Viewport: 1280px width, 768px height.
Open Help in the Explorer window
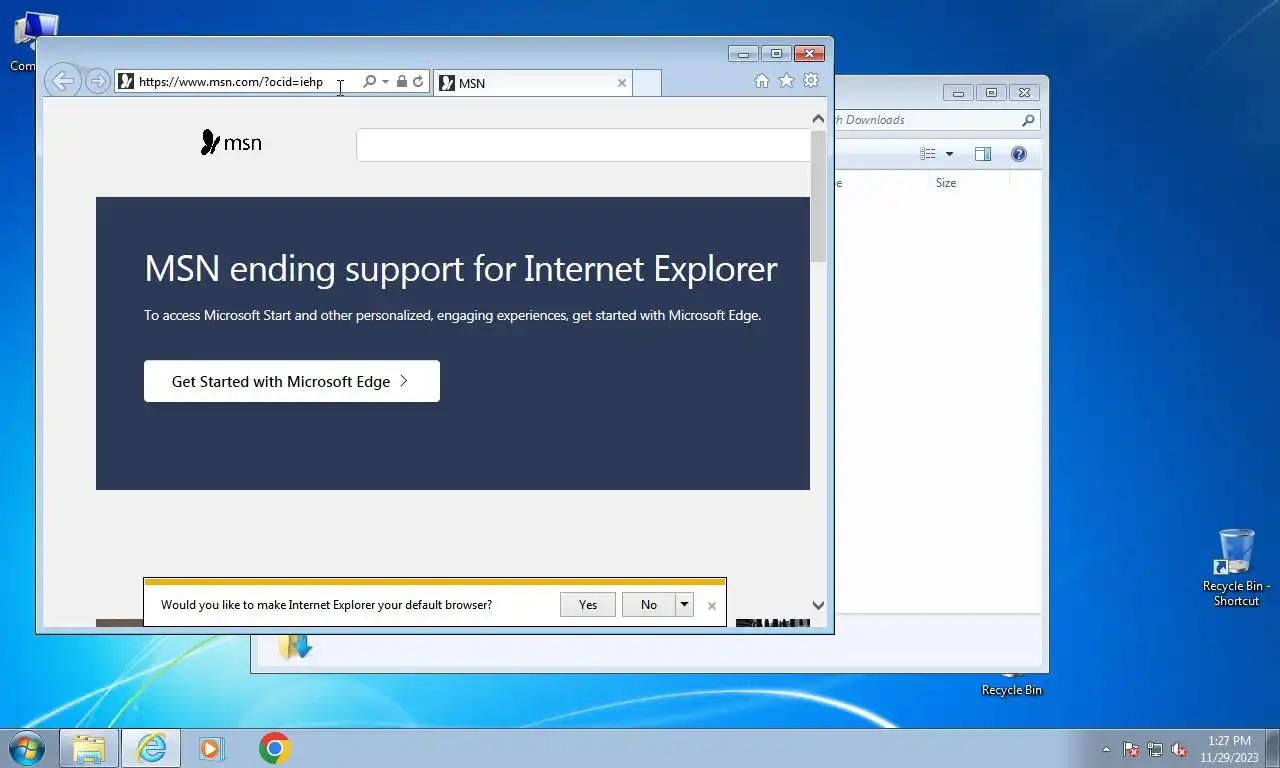click(1018, 154)
